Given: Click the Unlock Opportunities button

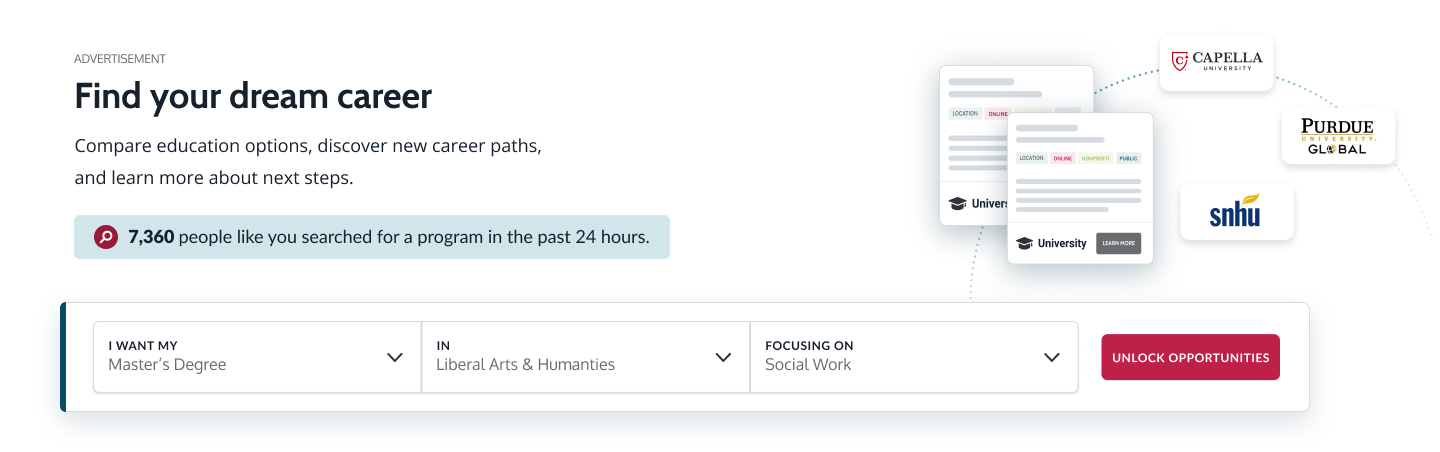Looking at the screenshot, I should point(1190,357).
